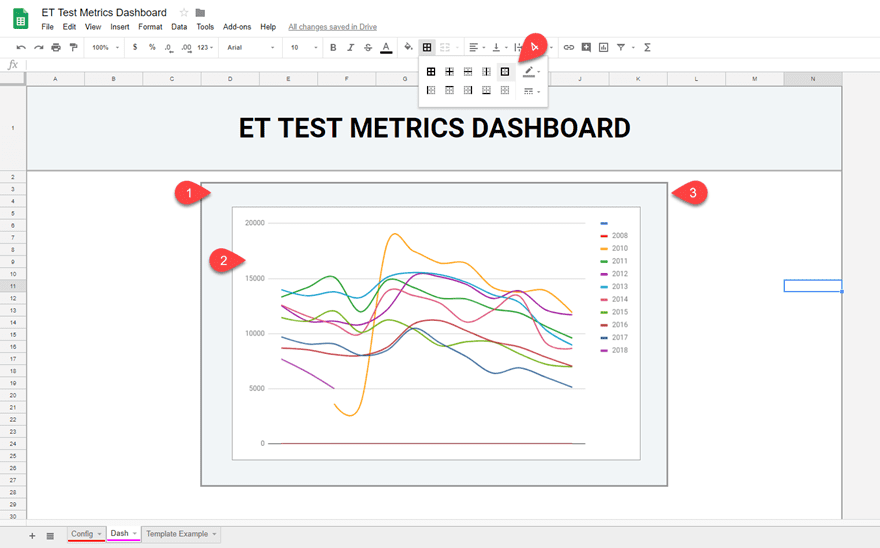Select column N header

coord(813,79)
